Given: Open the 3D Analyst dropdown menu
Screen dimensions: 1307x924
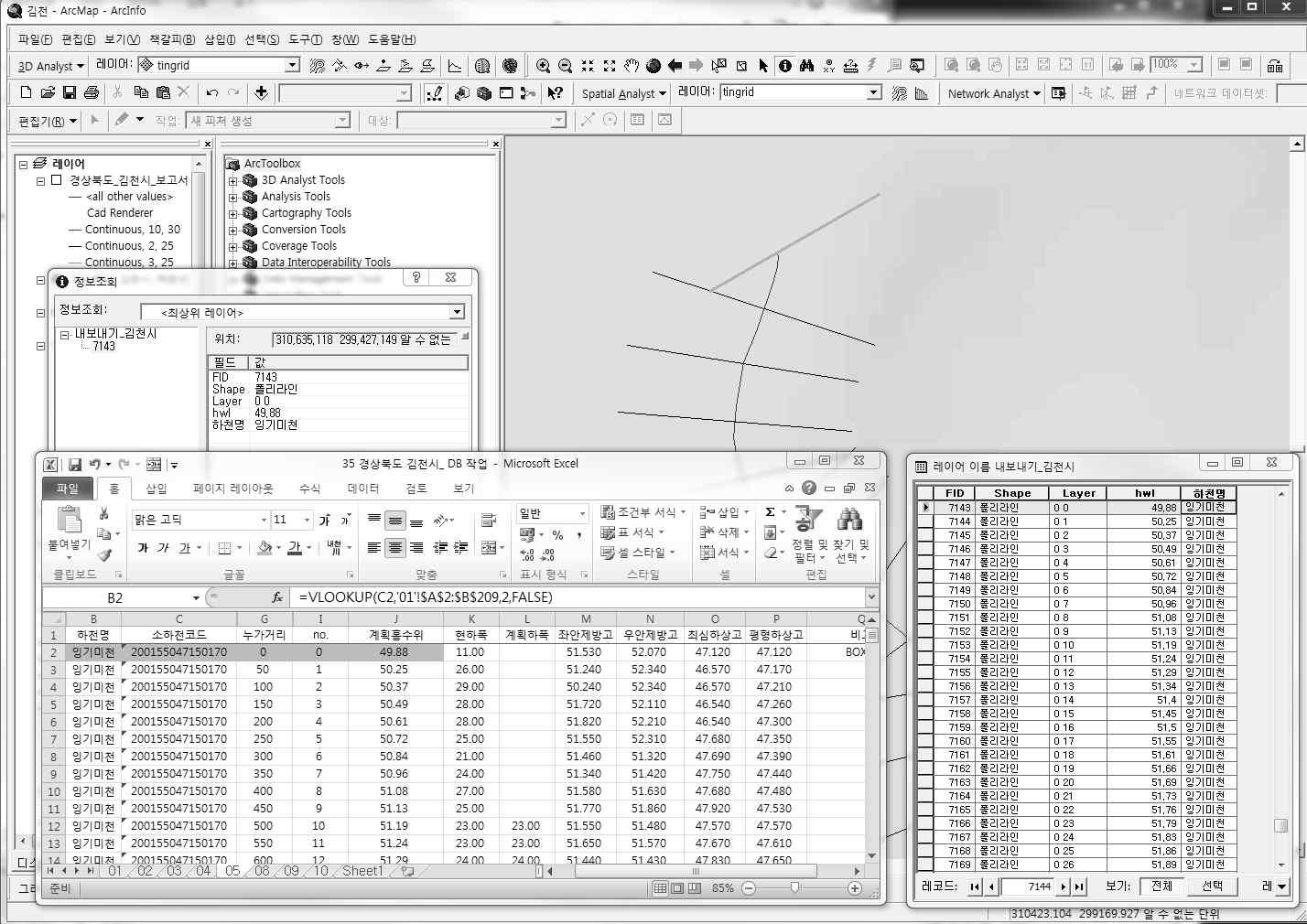Looking at the screenshot, I should pyautogui.click(x=51, y=66).
